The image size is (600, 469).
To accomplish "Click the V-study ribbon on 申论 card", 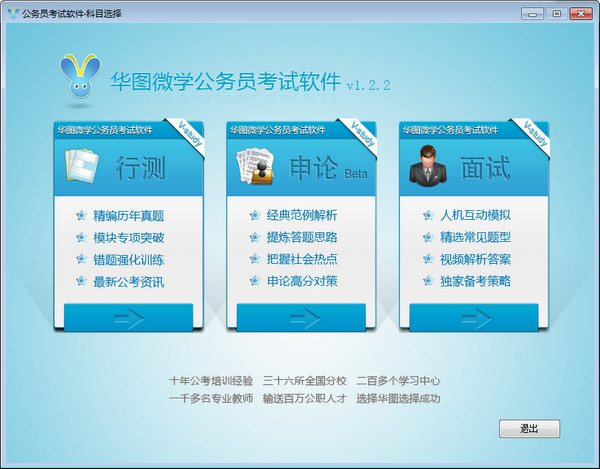I will (363, 134).
